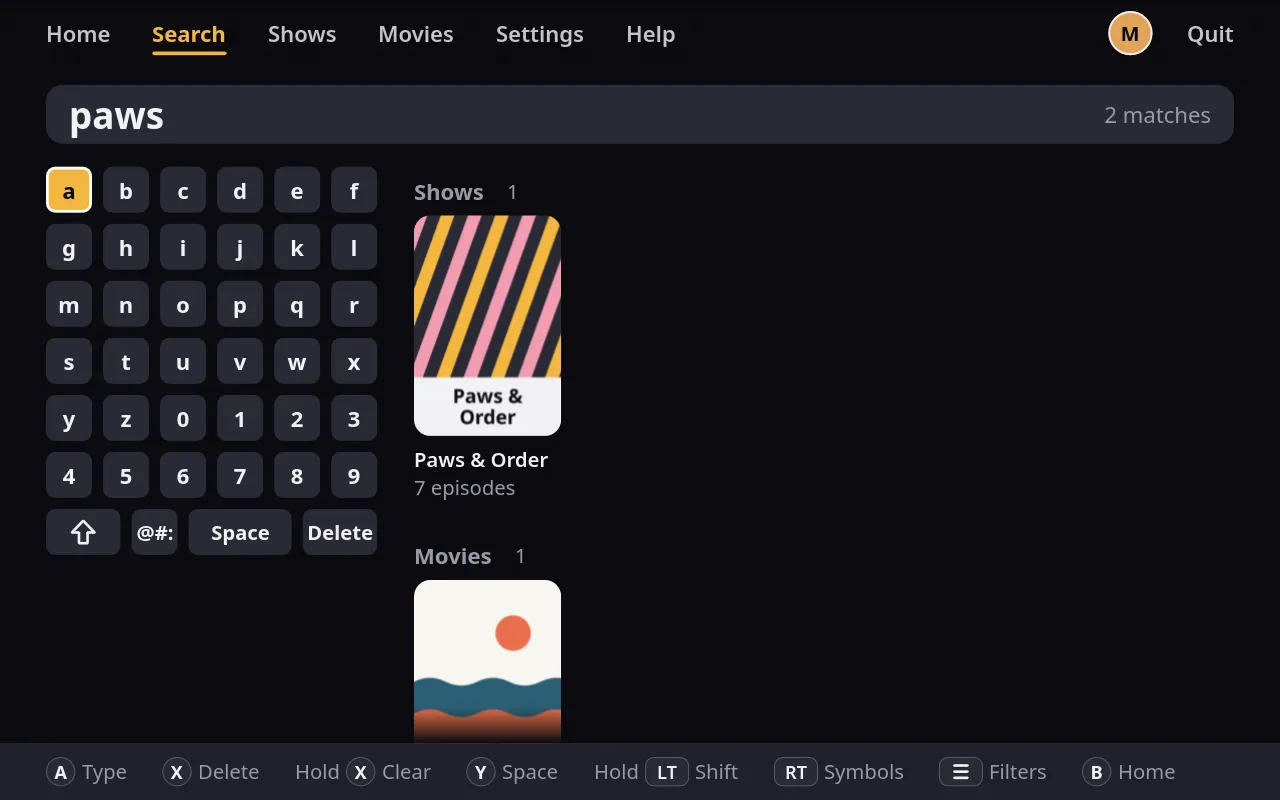Tap the number 2 key
This screenshot has width=1280, height=800.
(x=297, y=418)
